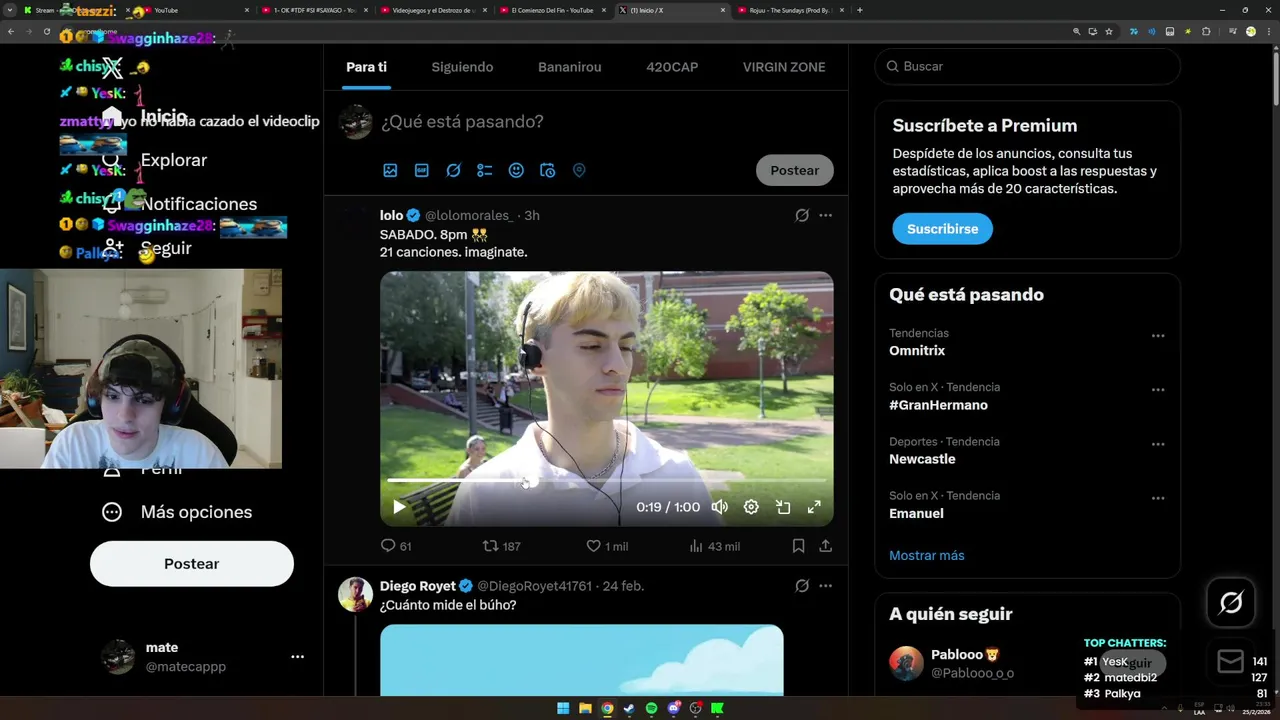Open File Explorer from the taskbar
Image resolution: width=1280 pixels, height=720 pixels.
tap(585, 708)
